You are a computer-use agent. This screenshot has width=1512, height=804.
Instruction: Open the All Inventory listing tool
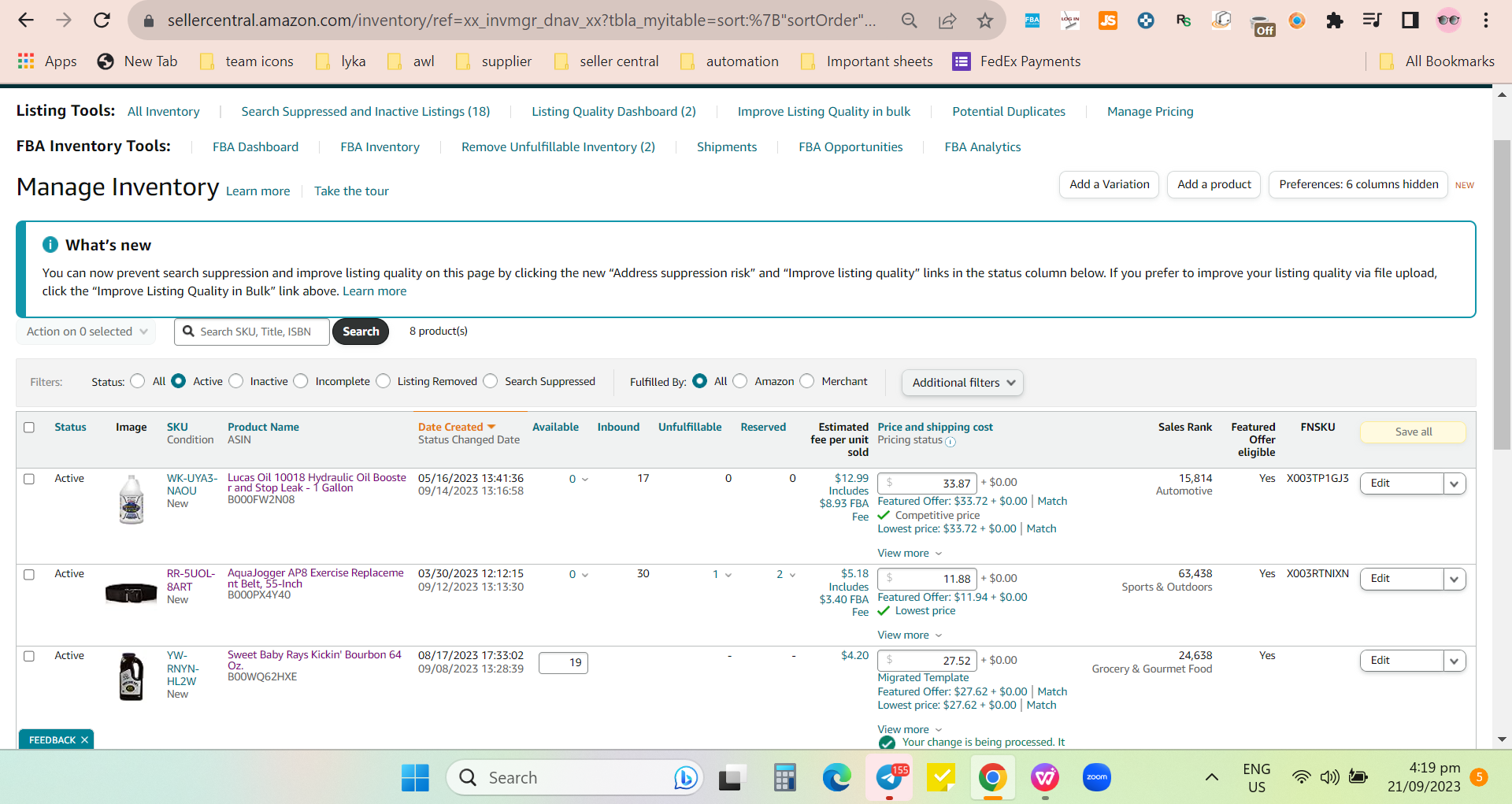[x=164, y=112]
